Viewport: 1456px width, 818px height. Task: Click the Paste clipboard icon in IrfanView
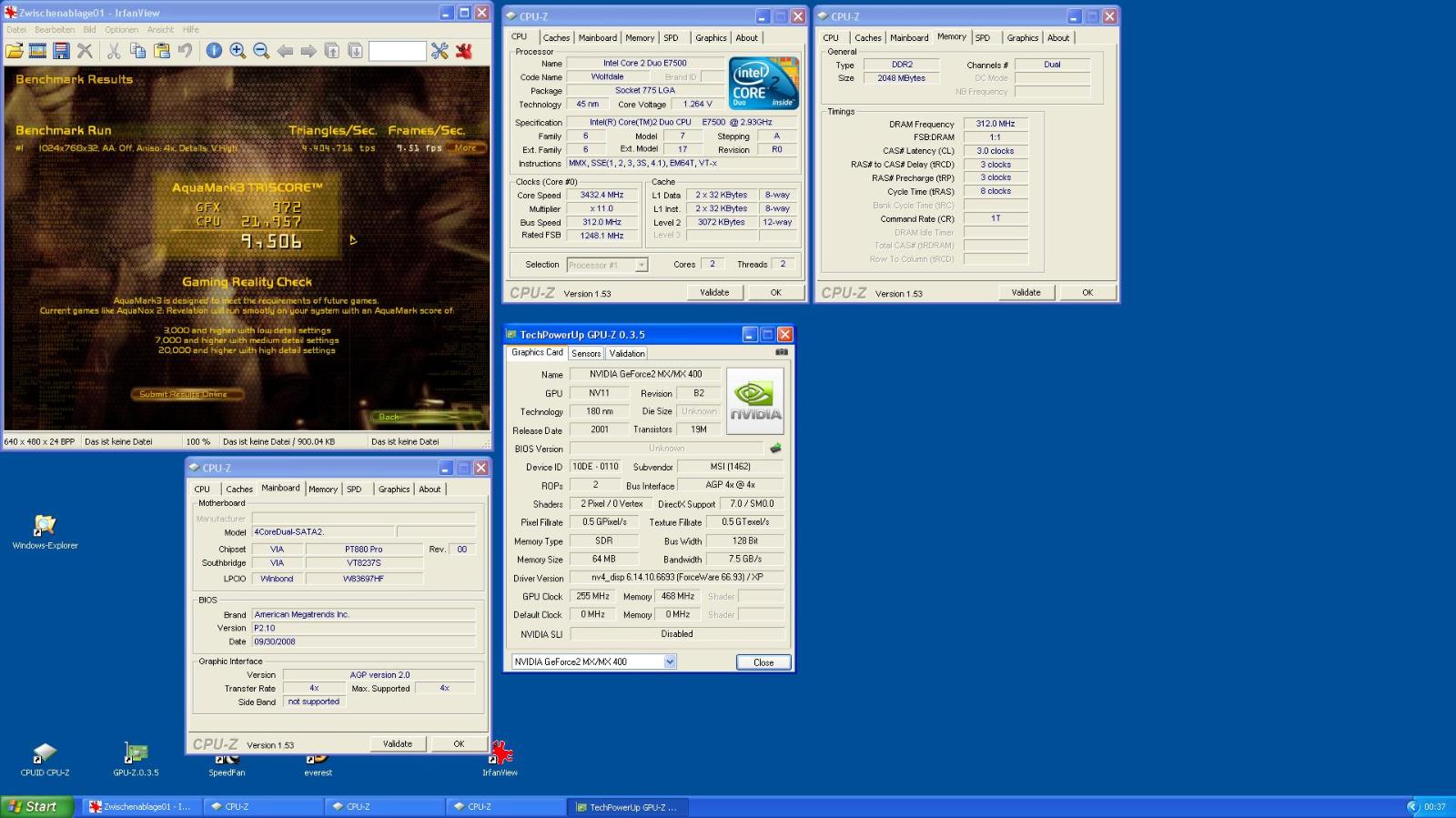[x=161, y=51]
